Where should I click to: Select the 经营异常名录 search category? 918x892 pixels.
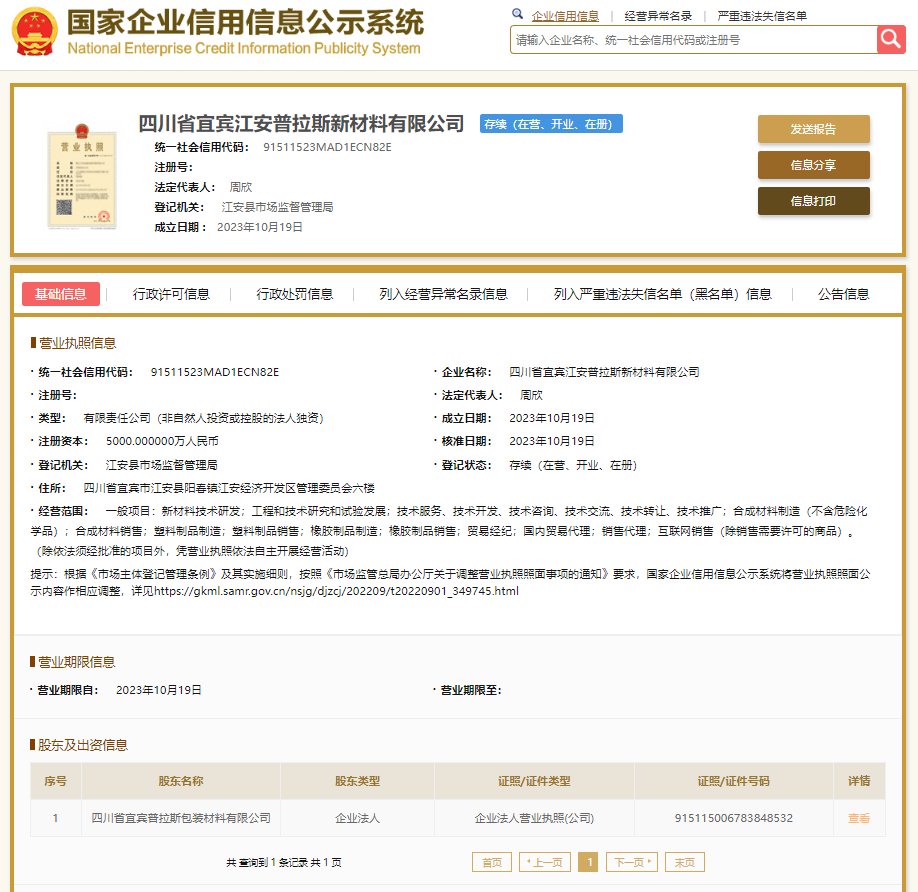tap(658, 16)
